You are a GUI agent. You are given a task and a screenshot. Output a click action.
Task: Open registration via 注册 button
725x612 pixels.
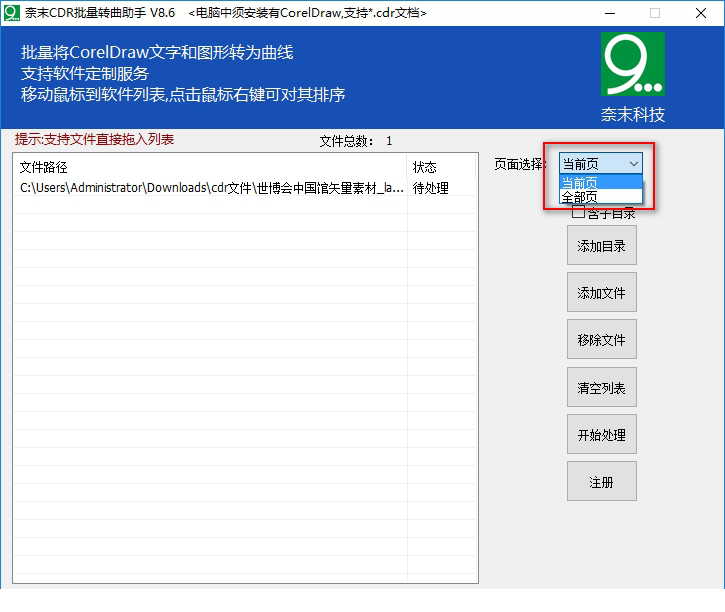coord(601,482)
